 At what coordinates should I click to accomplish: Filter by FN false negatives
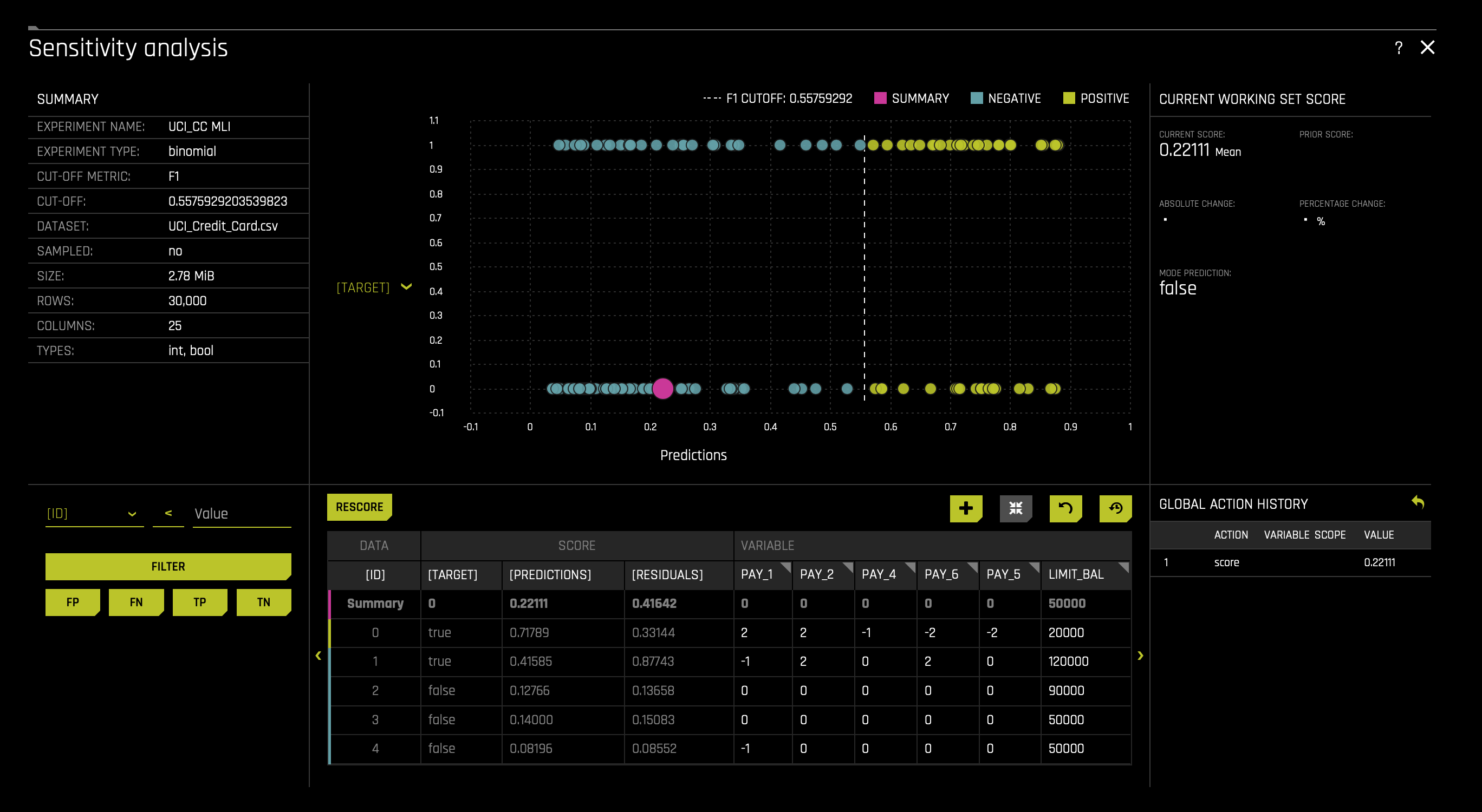pos(136,602)
